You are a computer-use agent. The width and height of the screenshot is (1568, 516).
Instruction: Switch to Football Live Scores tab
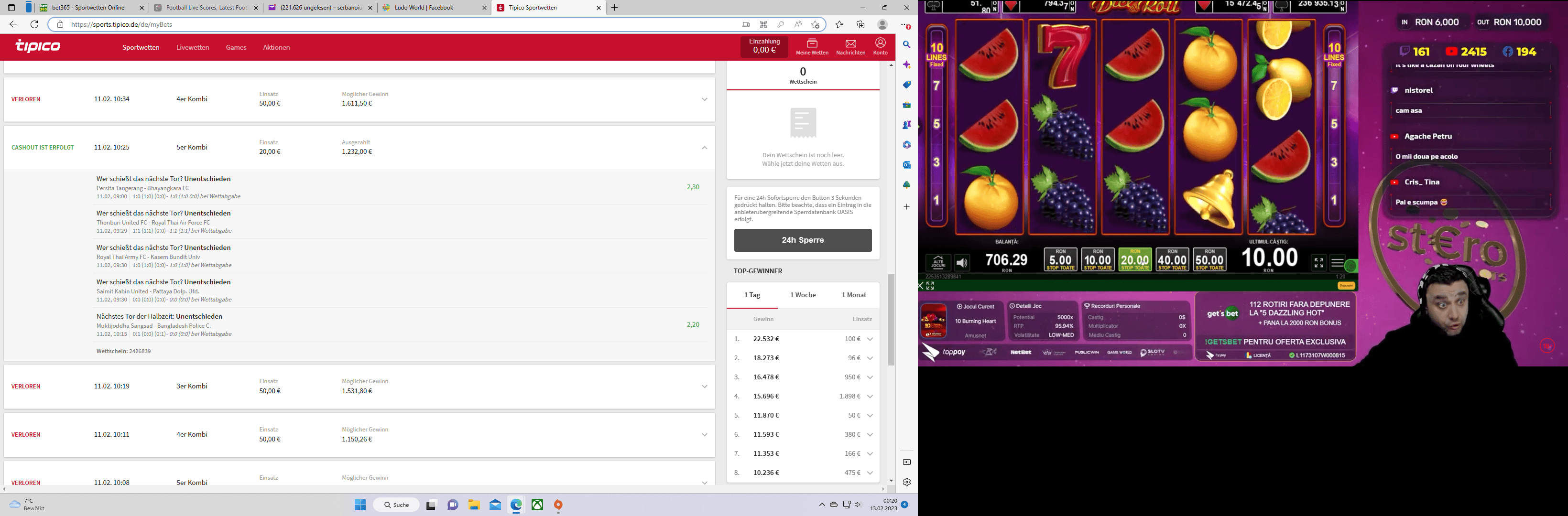click(205, 8)
